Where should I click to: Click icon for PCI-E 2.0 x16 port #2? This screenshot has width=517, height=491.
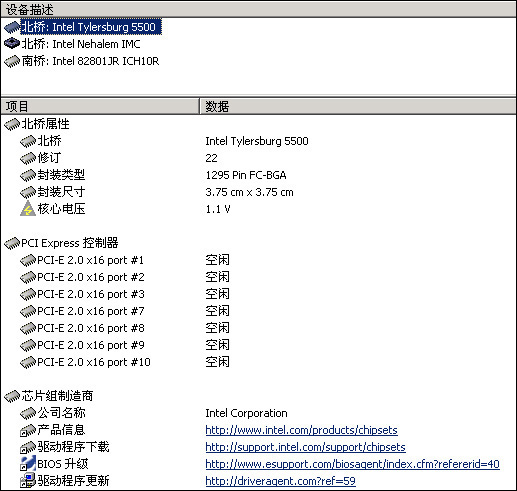[x=28, y=277]
